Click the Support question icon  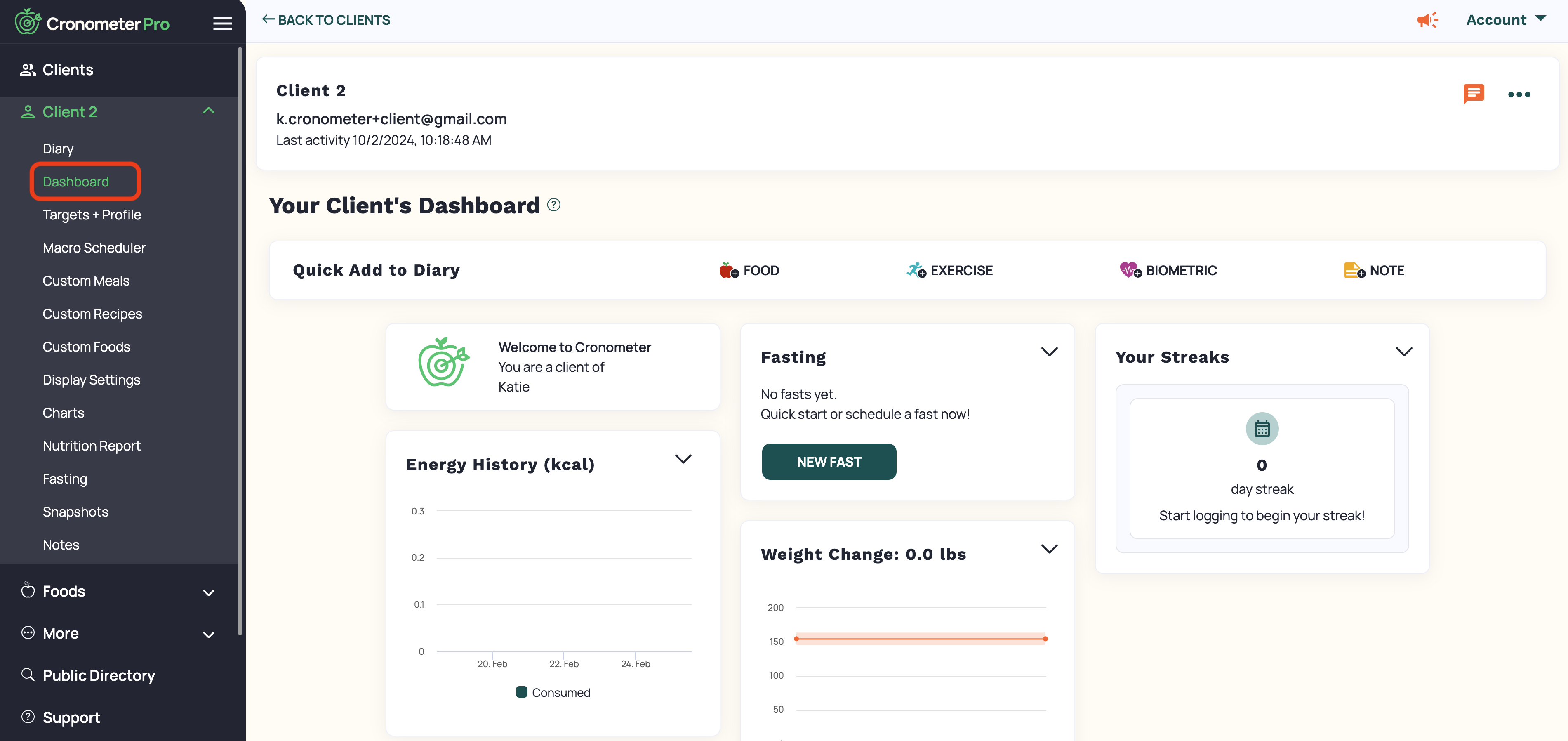click(x=27, y=717)
